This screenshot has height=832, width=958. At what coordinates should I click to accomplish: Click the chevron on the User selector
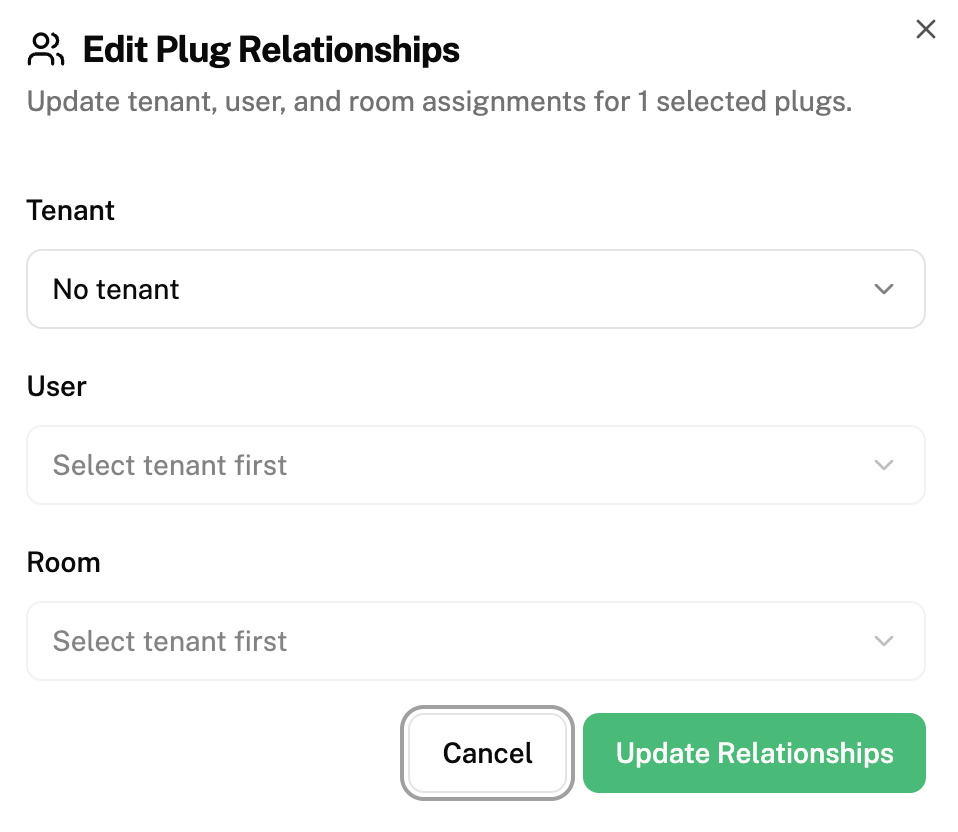tap(883, 465)
